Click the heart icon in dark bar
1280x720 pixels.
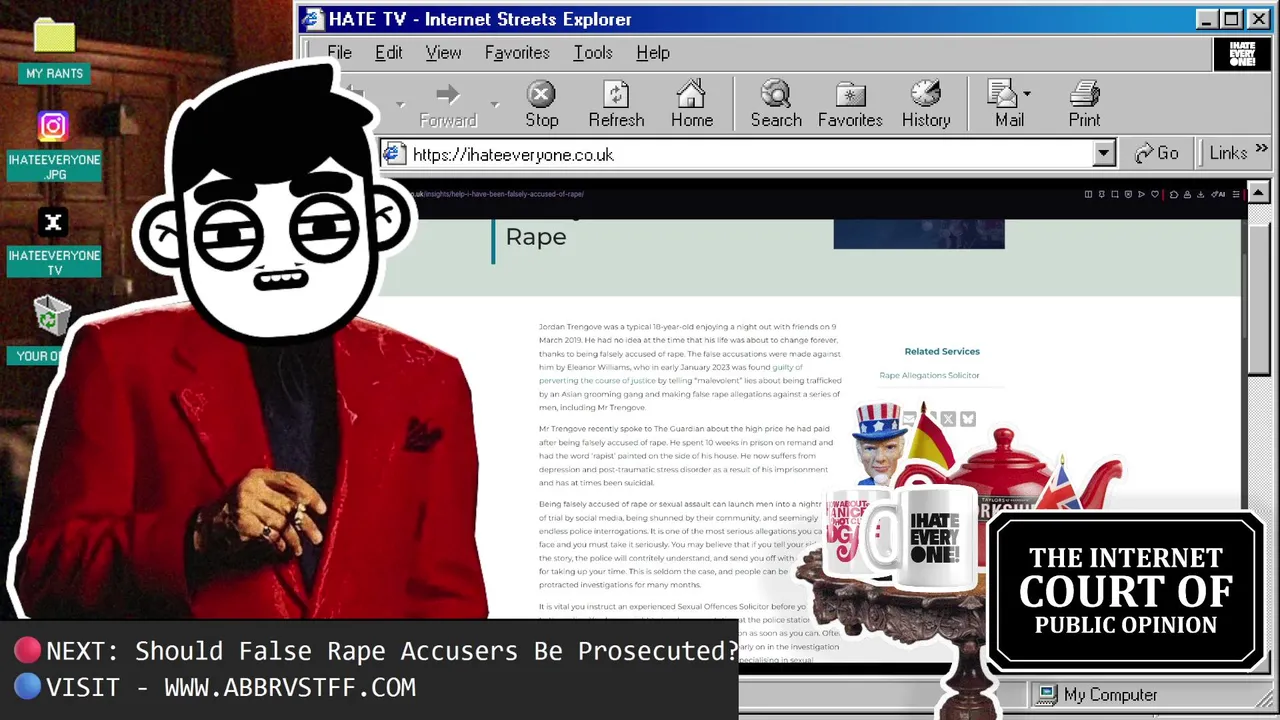1155,194
